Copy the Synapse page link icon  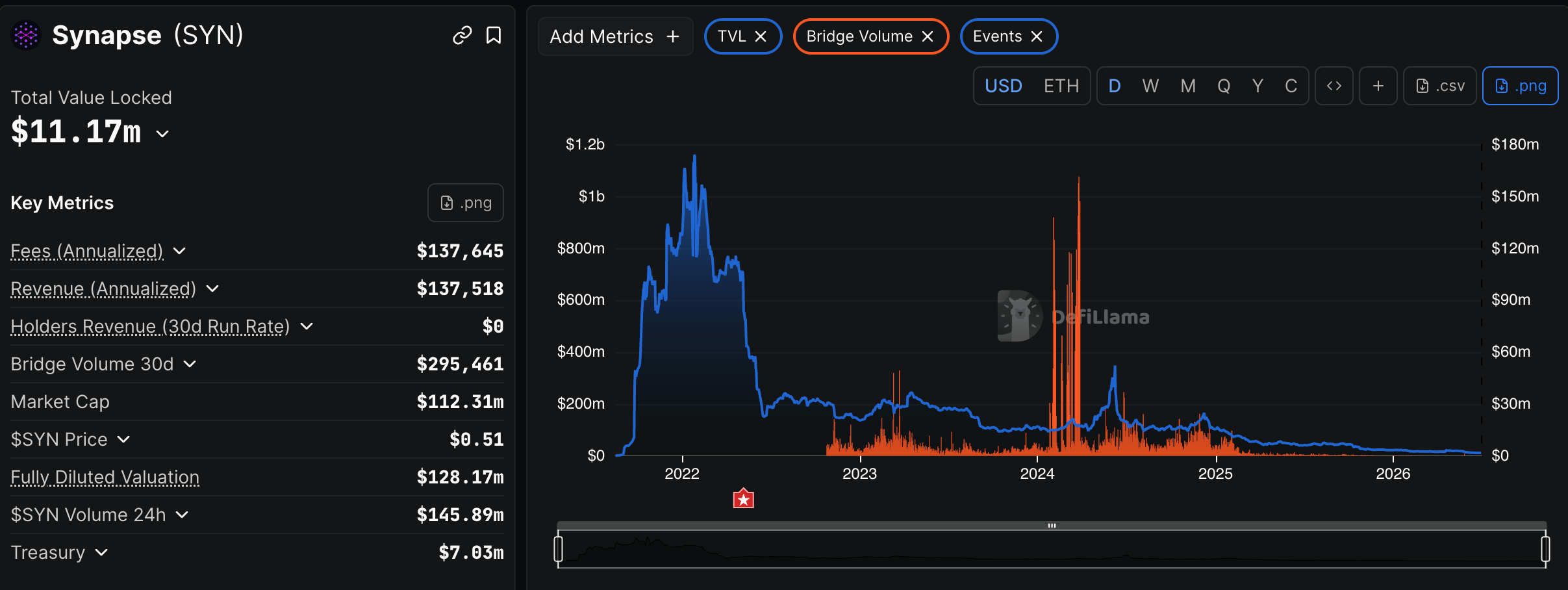pos(462,35)
